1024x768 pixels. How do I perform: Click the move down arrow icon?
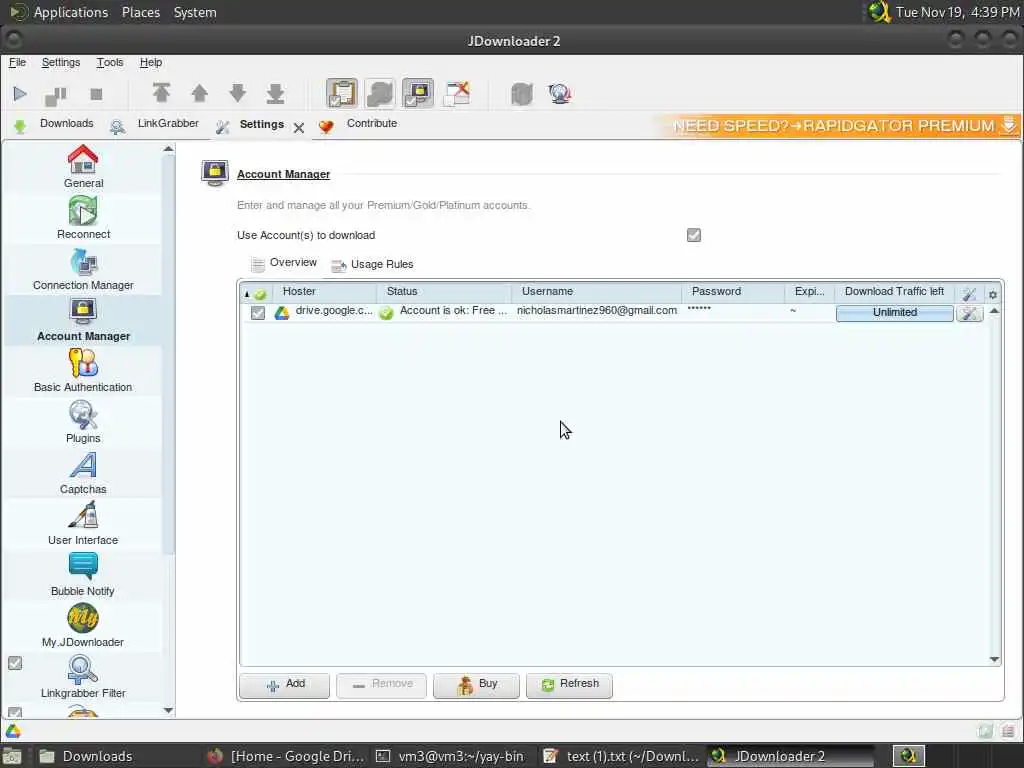[x=238, y=93]
